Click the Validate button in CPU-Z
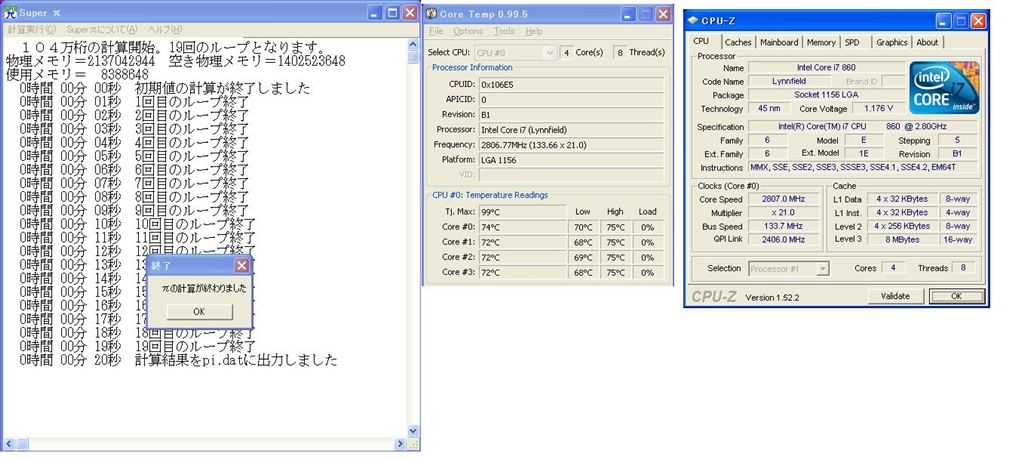 click(895, 296)
